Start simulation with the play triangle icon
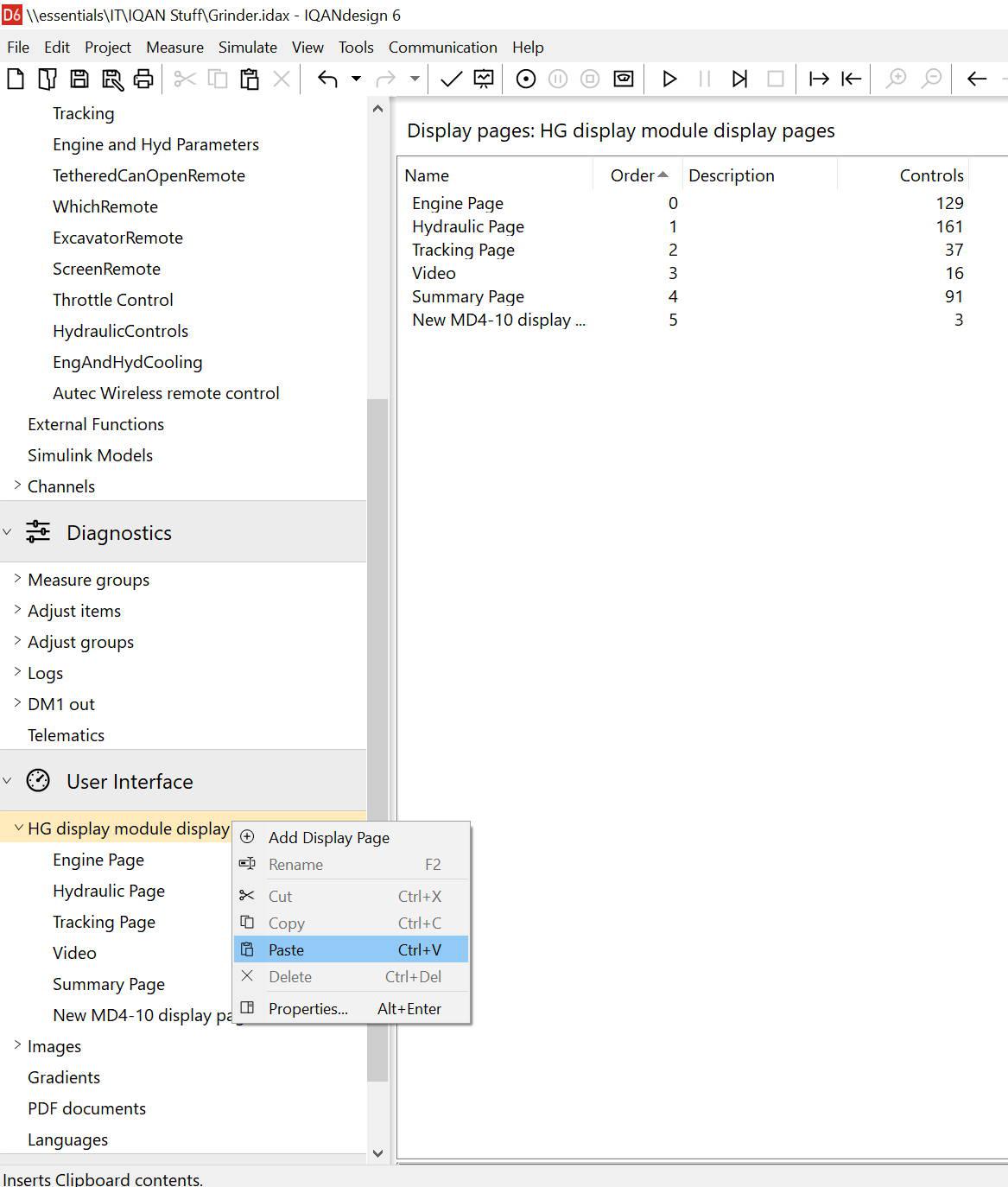 669,79
